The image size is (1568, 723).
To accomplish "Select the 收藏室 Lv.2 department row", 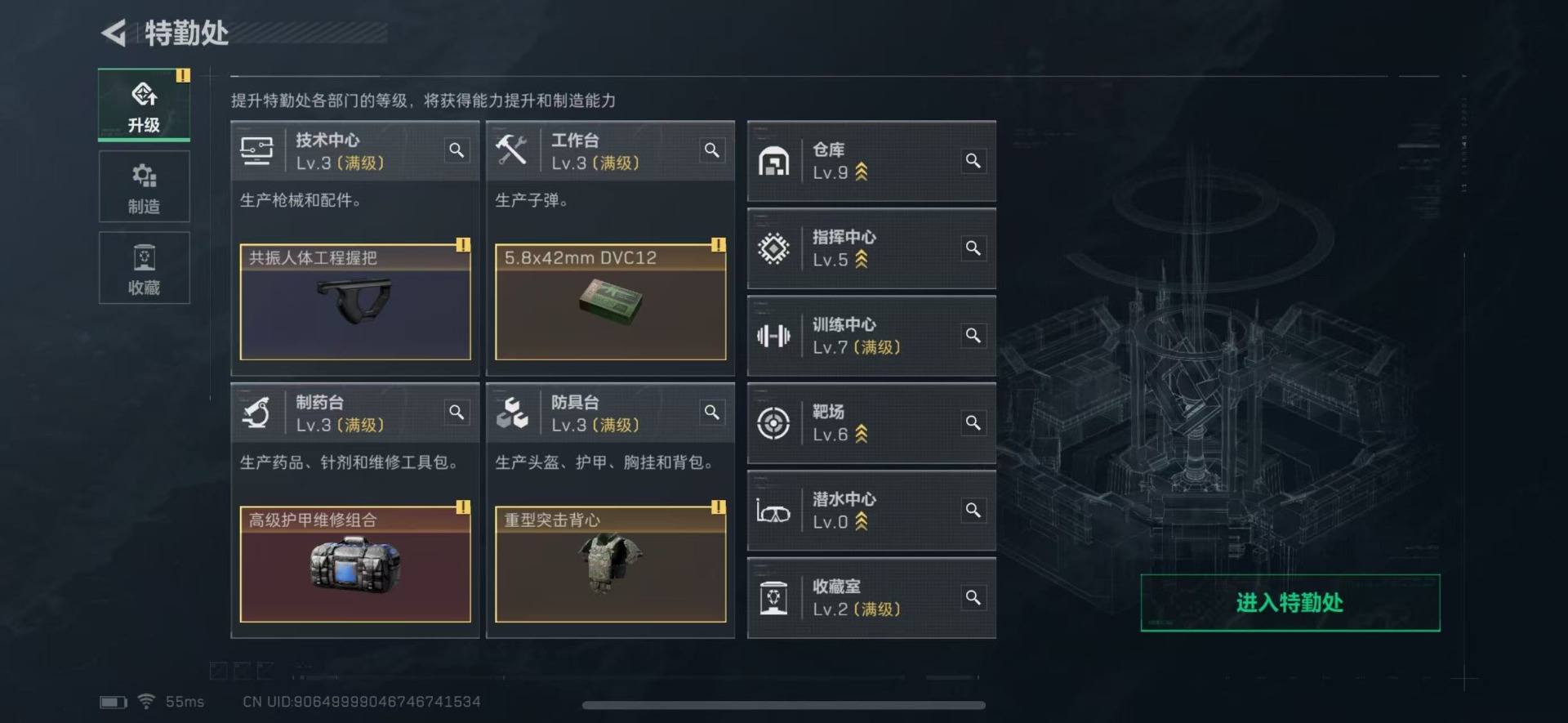I will point(871,598).
